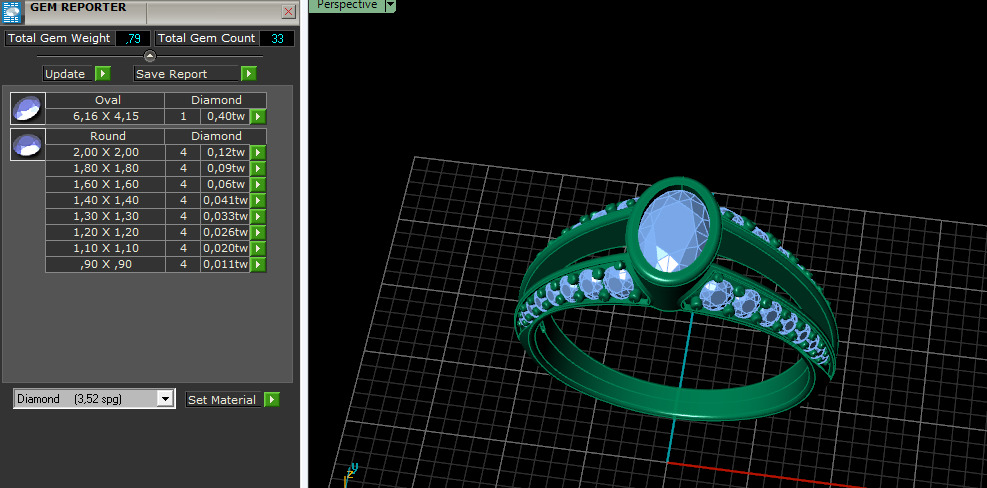Click the Oval header cell
The width and height of the screenshot is (987, 488).
[x=105, y=100]
